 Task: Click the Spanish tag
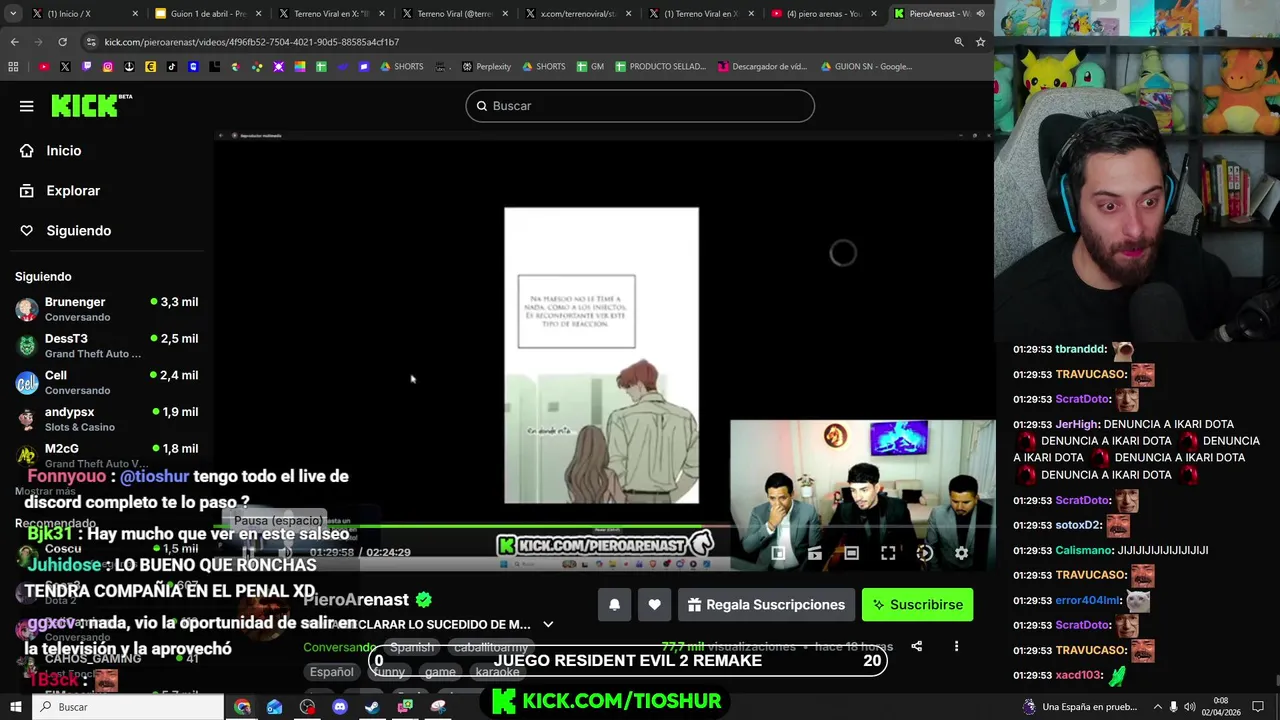click(x=412, y=647)
